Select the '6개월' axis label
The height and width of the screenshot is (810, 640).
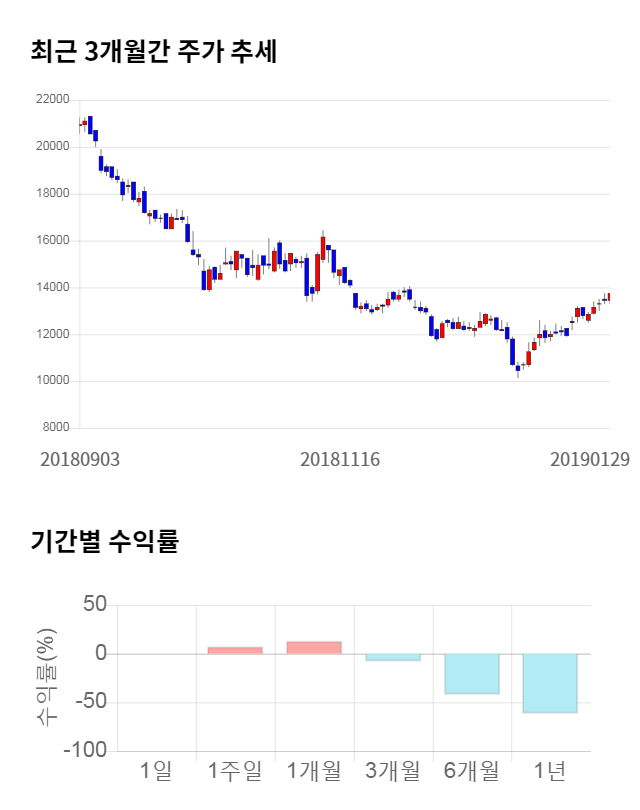click(x=471, y=771)
